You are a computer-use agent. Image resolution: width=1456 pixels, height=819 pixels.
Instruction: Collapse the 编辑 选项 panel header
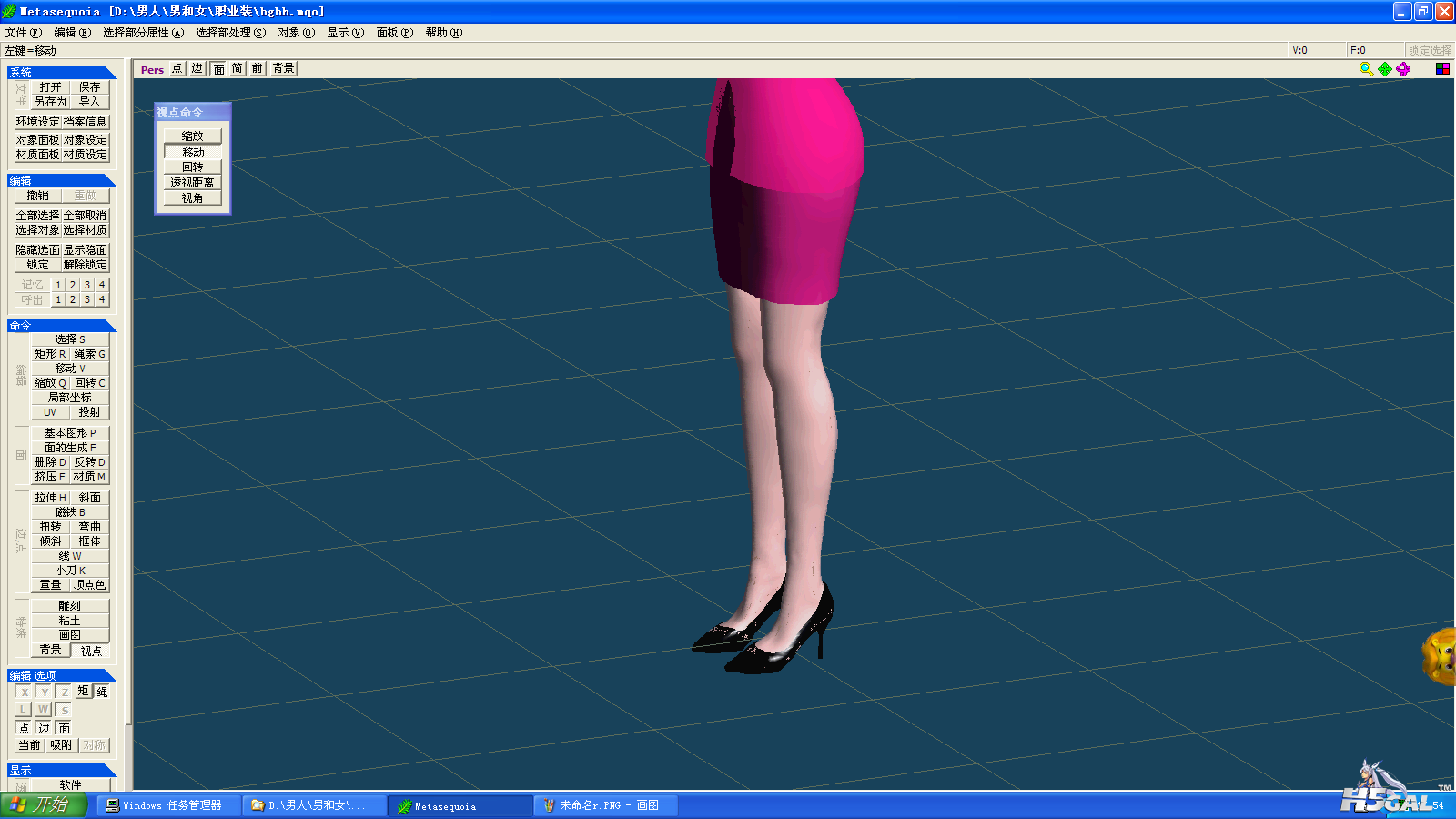(x=62, y=675)
